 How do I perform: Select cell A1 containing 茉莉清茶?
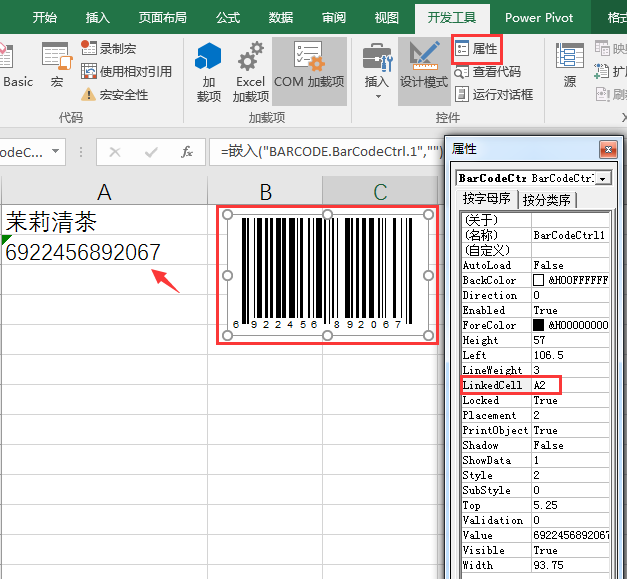point(104,220)
